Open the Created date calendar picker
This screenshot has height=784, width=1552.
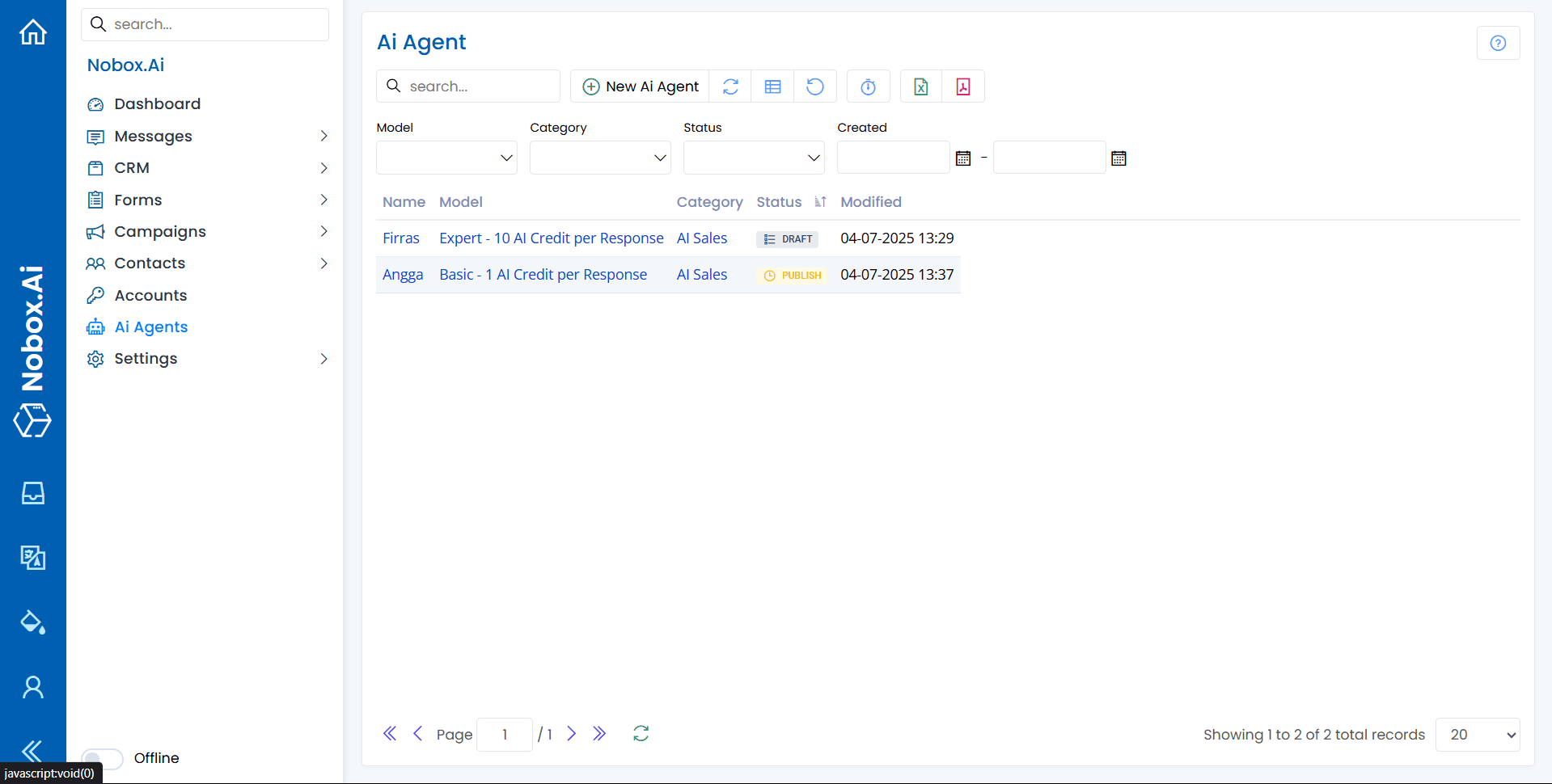[962, 158]
